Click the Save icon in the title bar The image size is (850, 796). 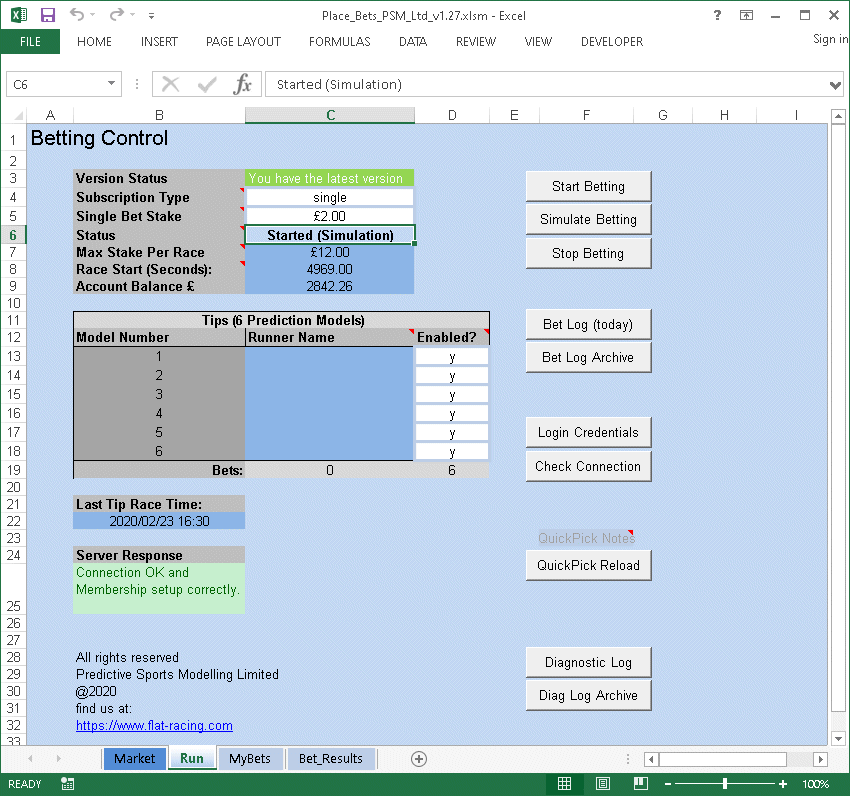pos(48,16)
